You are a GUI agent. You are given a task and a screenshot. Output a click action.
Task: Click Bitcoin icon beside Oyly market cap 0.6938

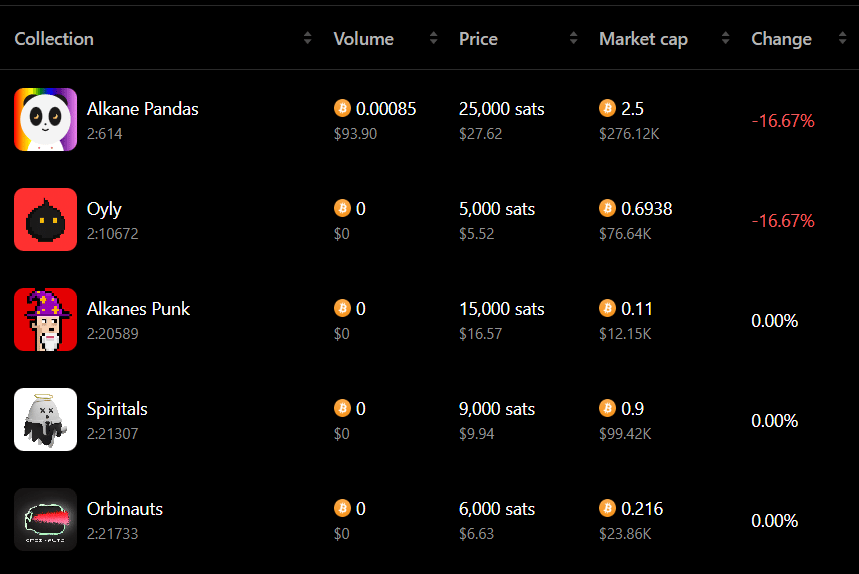tap(608, 208)
